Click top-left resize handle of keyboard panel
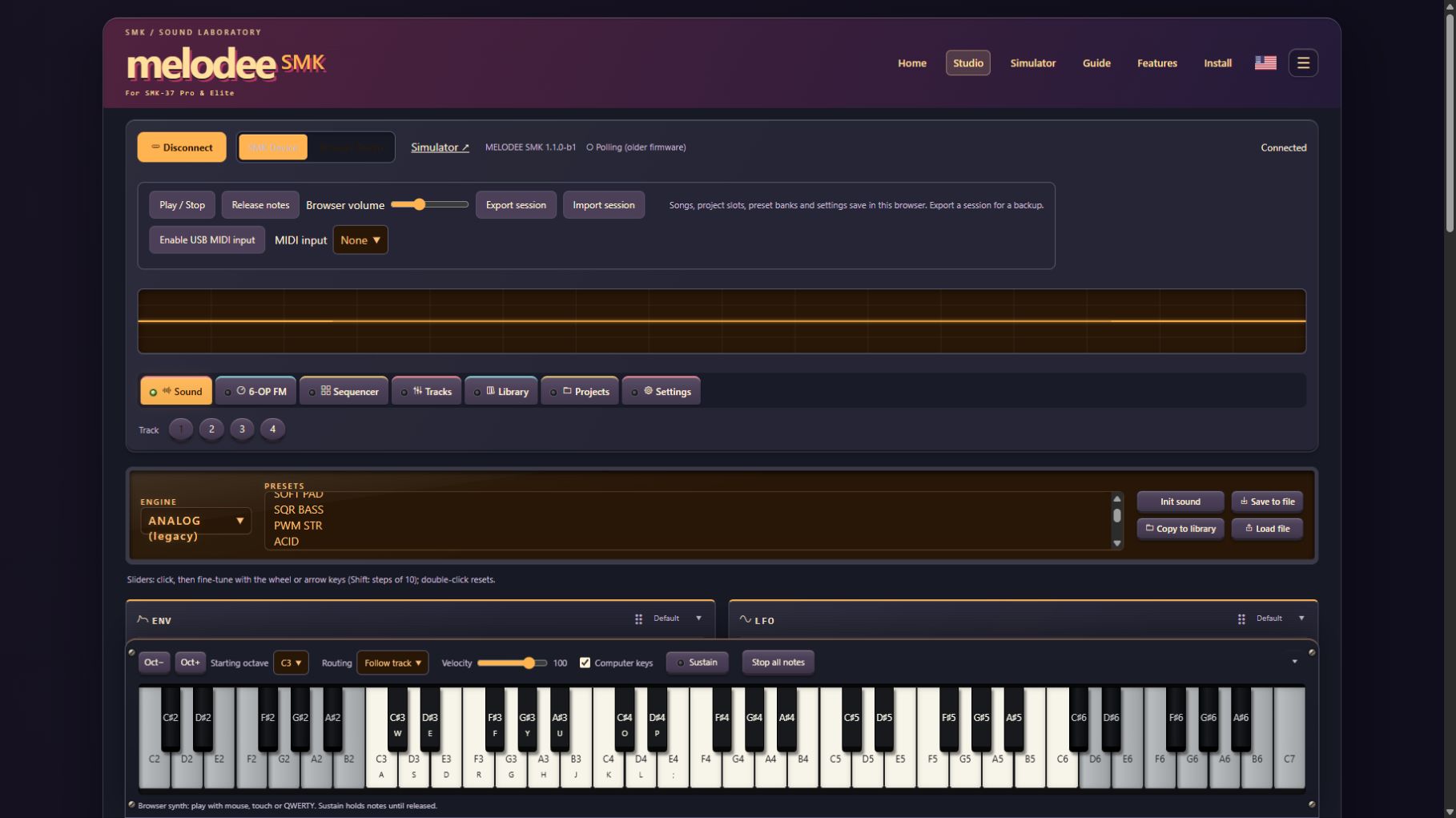This screenshot has width=1456, height=818. [132, 652]
